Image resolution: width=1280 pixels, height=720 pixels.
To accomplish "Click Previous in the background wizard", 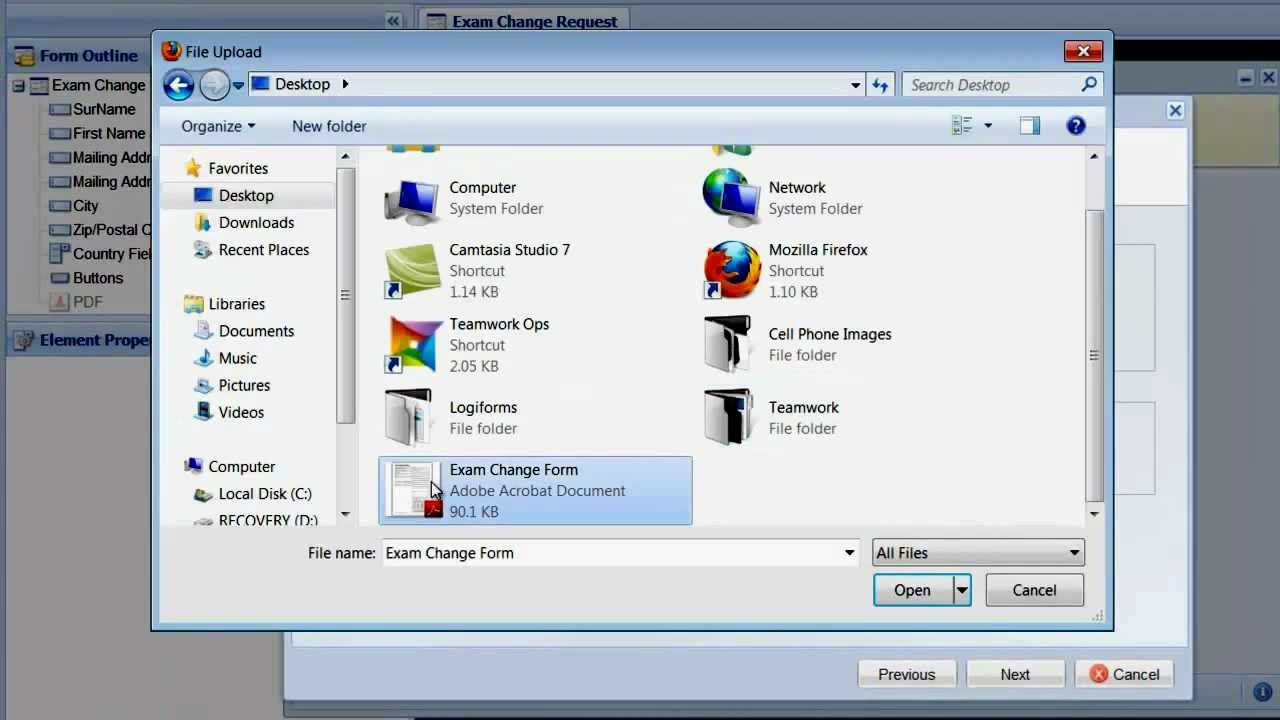I will pos(907,674).
